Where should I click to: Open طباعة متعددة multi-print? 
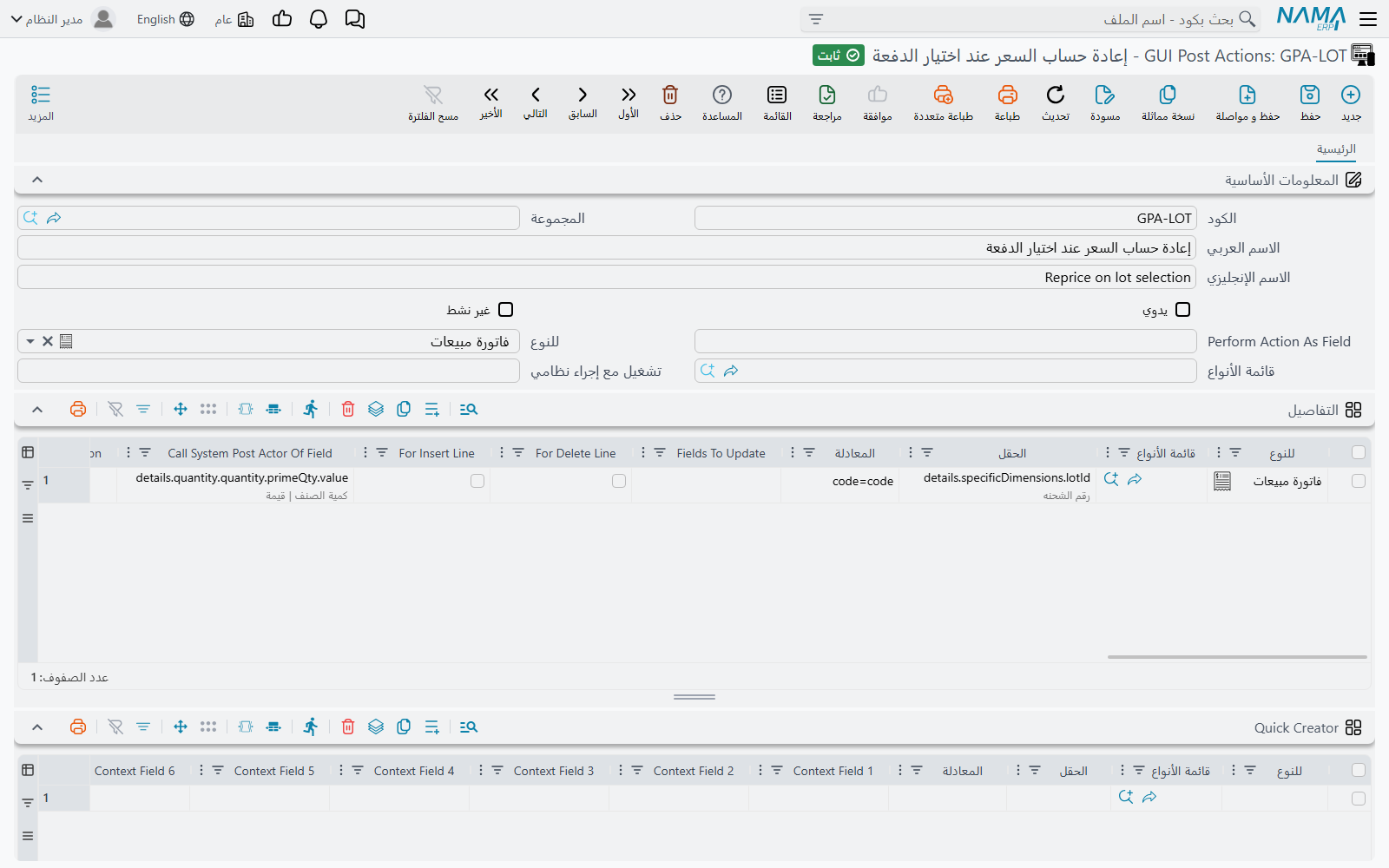(x=943, y=95)
